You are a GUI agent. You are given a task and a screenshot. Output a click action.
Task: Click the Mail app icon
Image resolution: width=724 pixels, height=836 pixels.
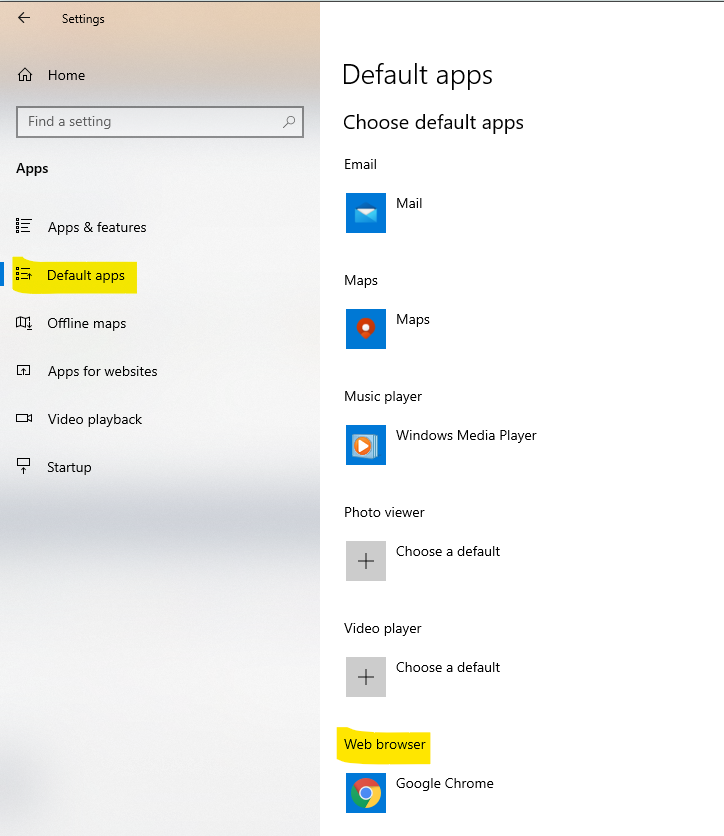pyautogui.click(x=366, y=213)
